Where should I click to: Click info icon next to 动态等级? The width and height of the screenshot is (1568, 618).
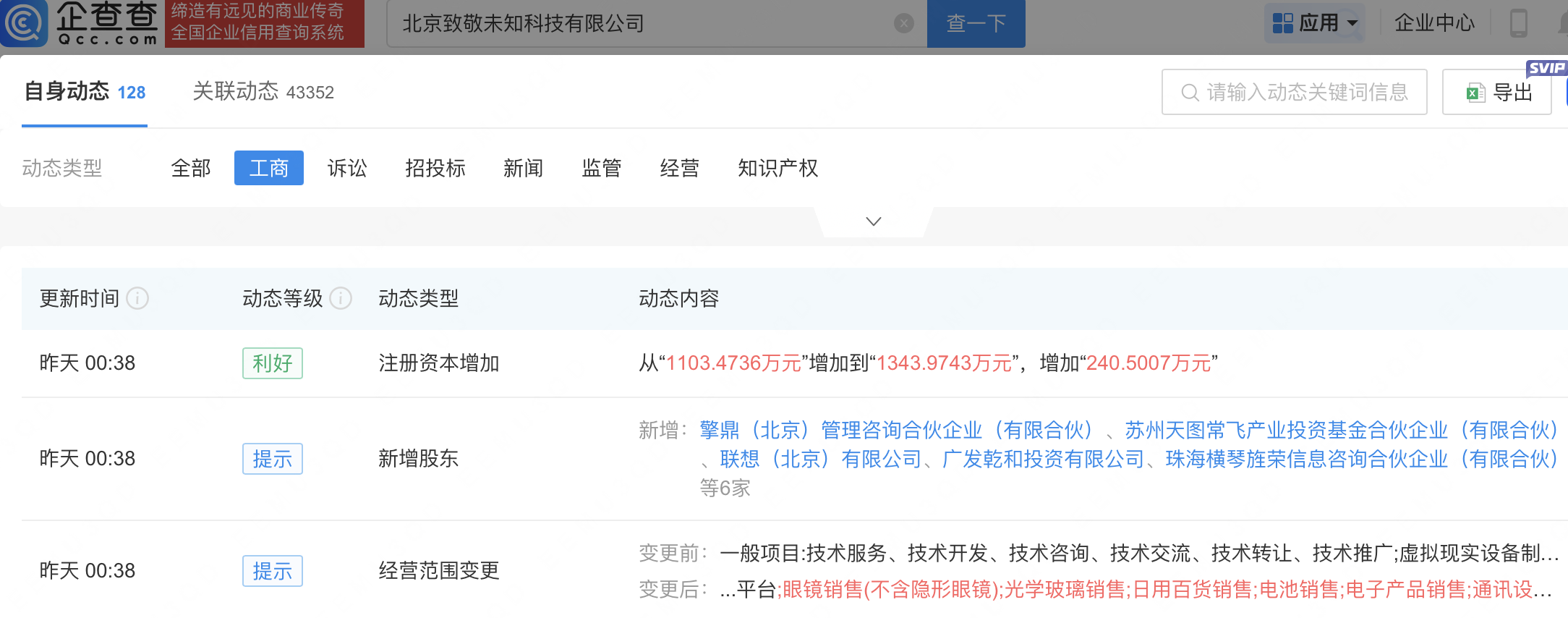341,298
